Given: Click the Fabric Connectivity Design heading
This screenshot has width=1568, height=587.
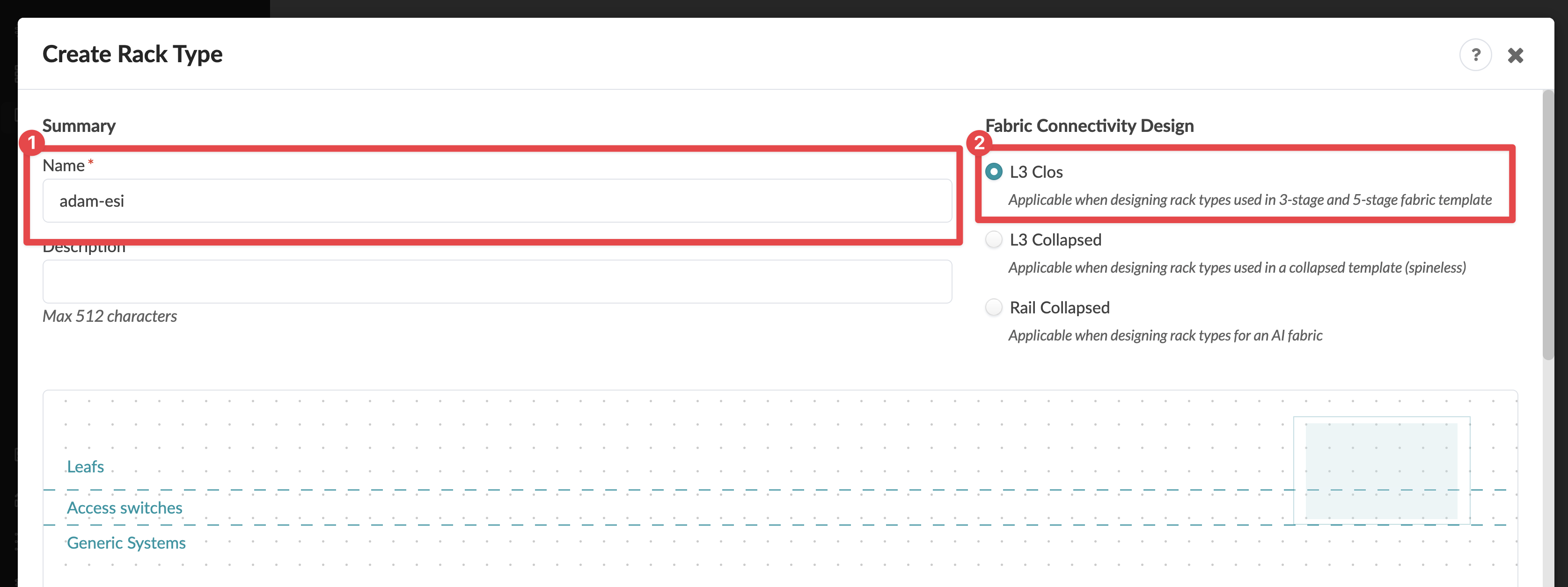Looking at the screenshot, I should [1089, 126].
